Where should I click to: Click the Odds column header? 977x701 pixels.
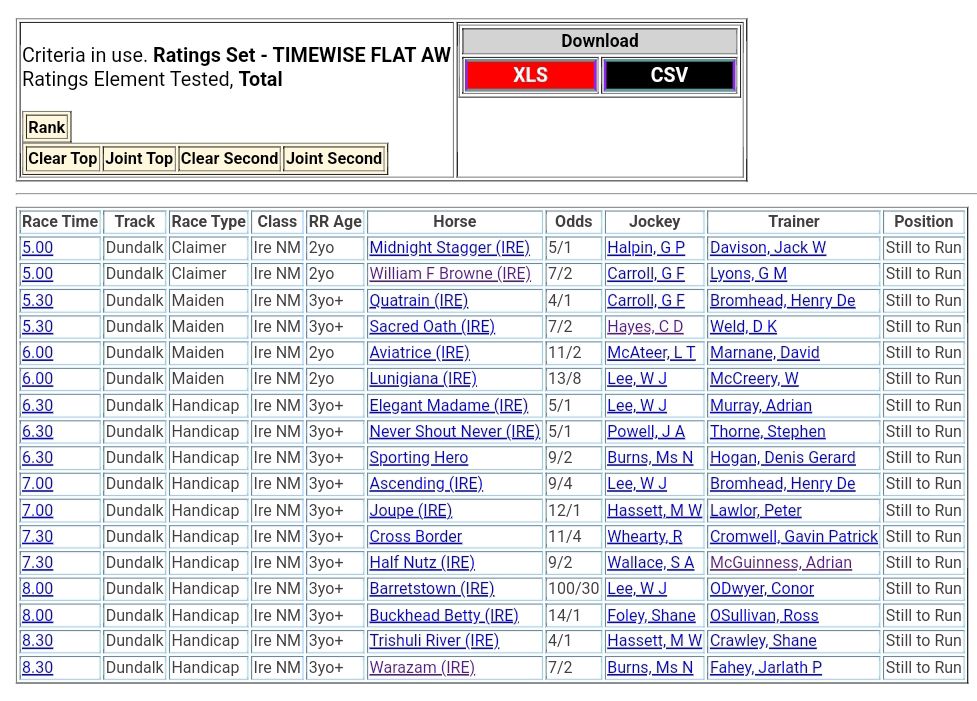[573, 222]
